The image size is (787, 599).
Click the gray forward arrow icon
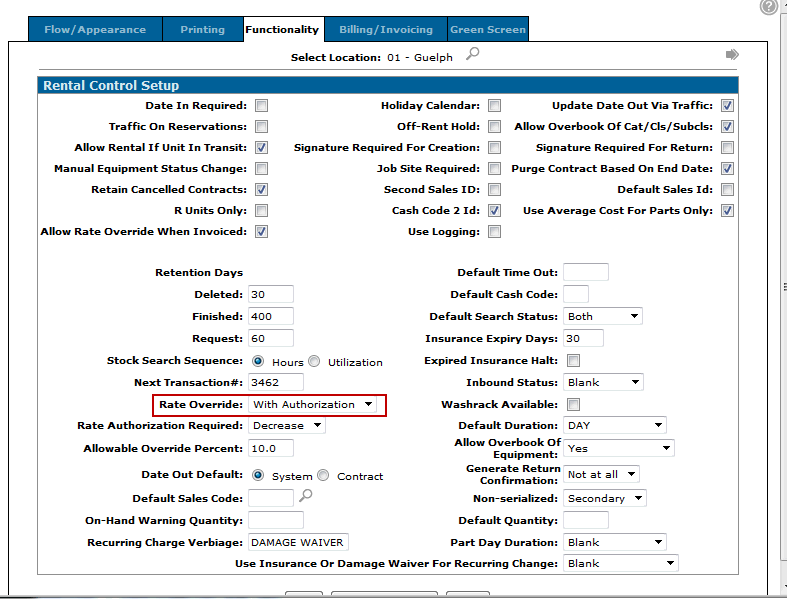[x=732, y=55]
